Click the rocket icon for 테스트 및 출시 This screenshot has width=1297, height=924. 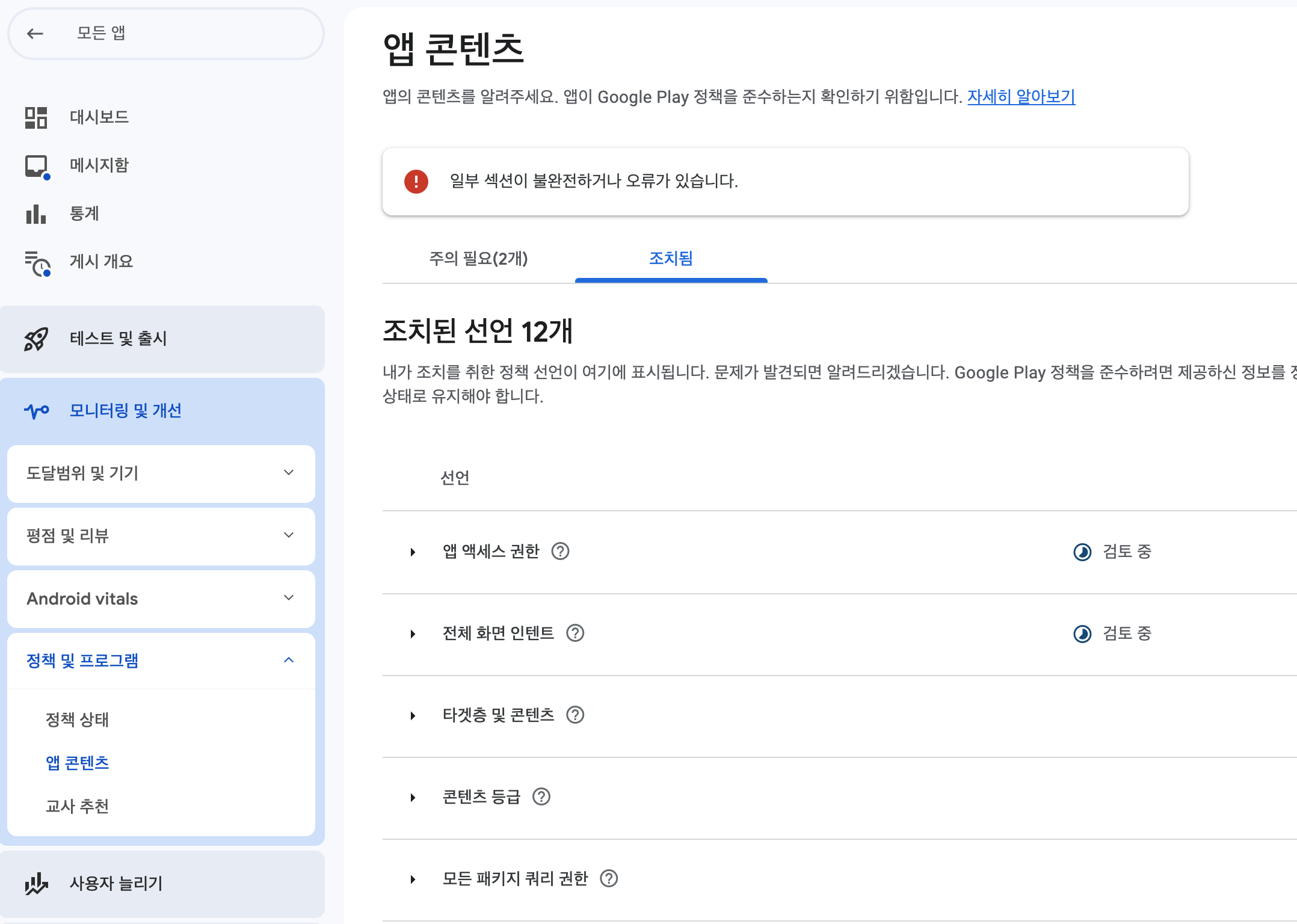pyautogui.click(x=36, y=339)
